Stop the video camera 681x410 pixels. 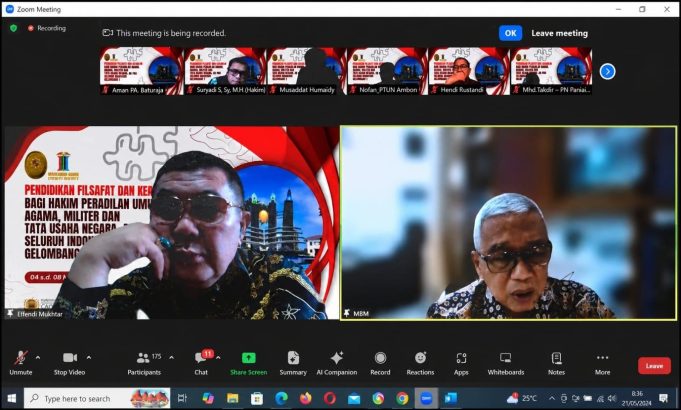coord(69,363)
